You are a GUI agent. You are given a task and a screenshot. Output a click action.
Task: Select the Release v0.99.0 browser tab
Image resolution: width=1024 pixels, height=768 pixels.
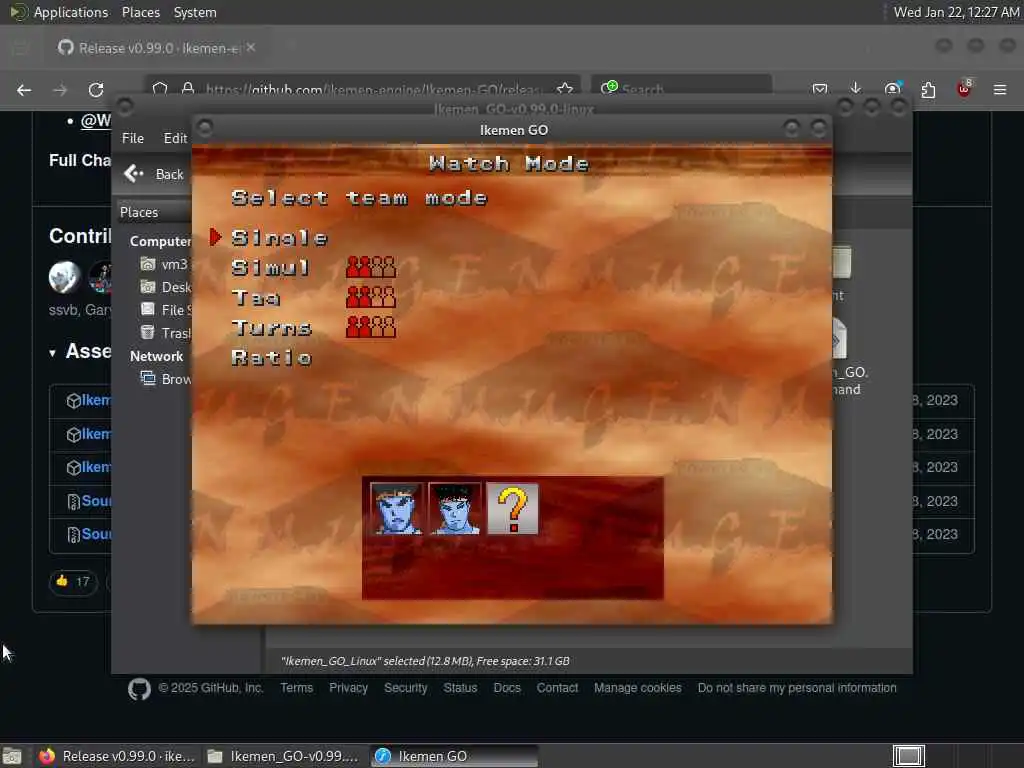(x=157, y=48)
